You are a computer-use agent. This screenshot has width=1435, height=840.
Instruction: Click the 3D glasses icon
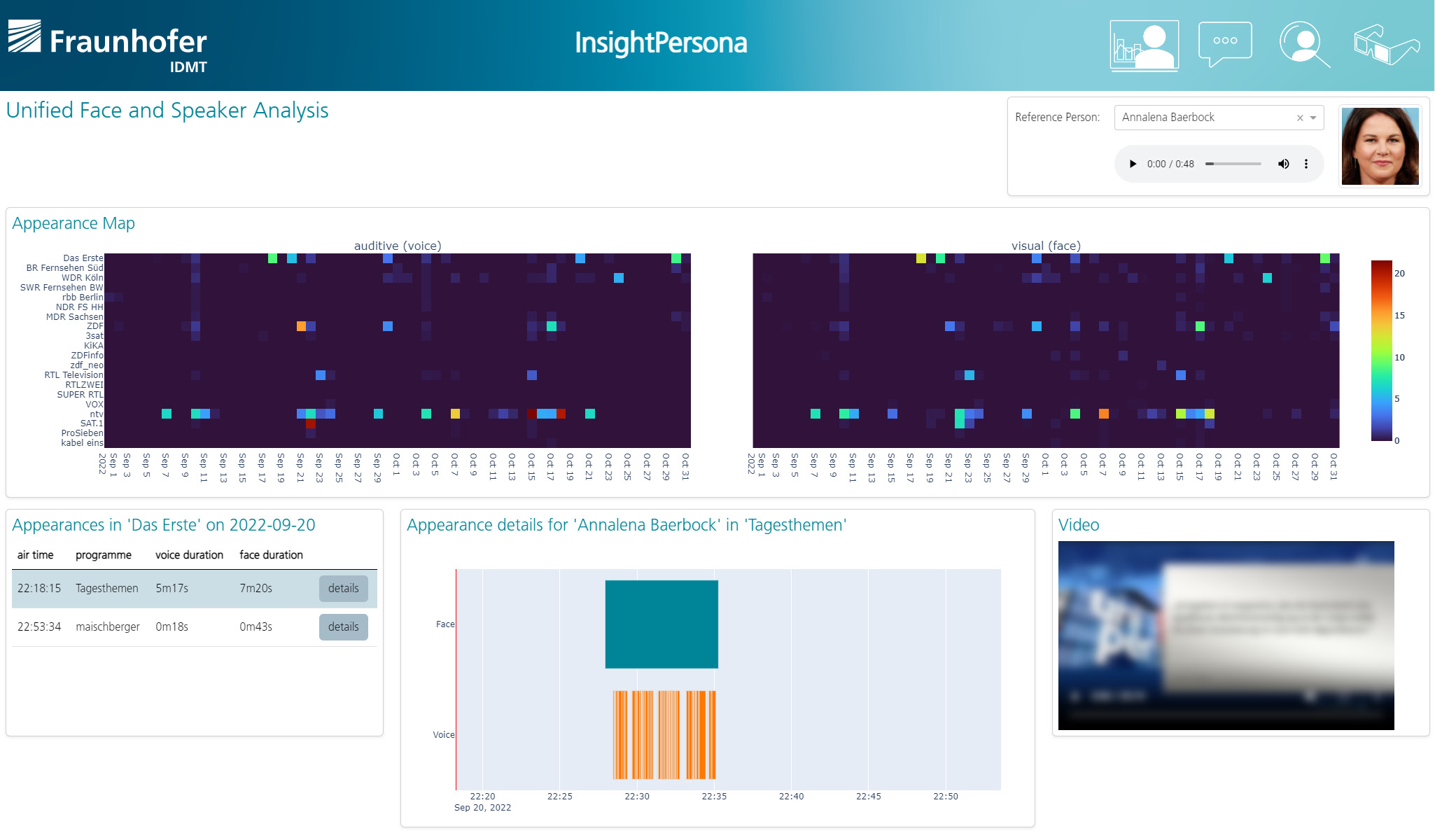[1385, 44]
